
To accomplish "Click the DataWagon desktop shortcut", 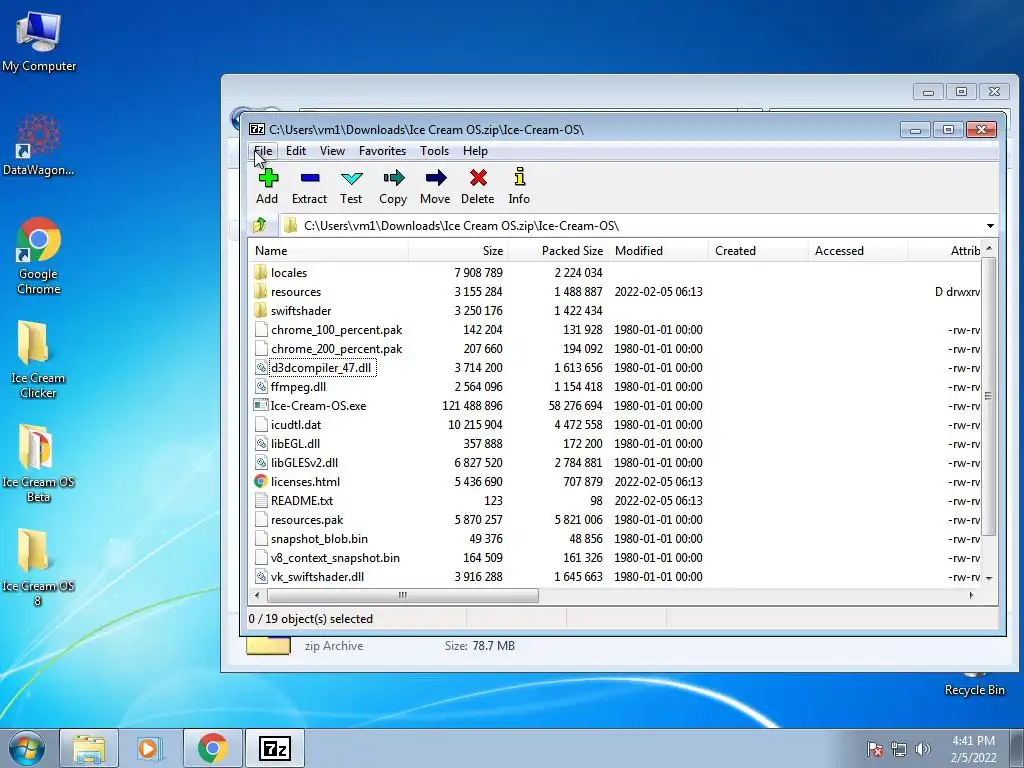I will click(39, 144).
